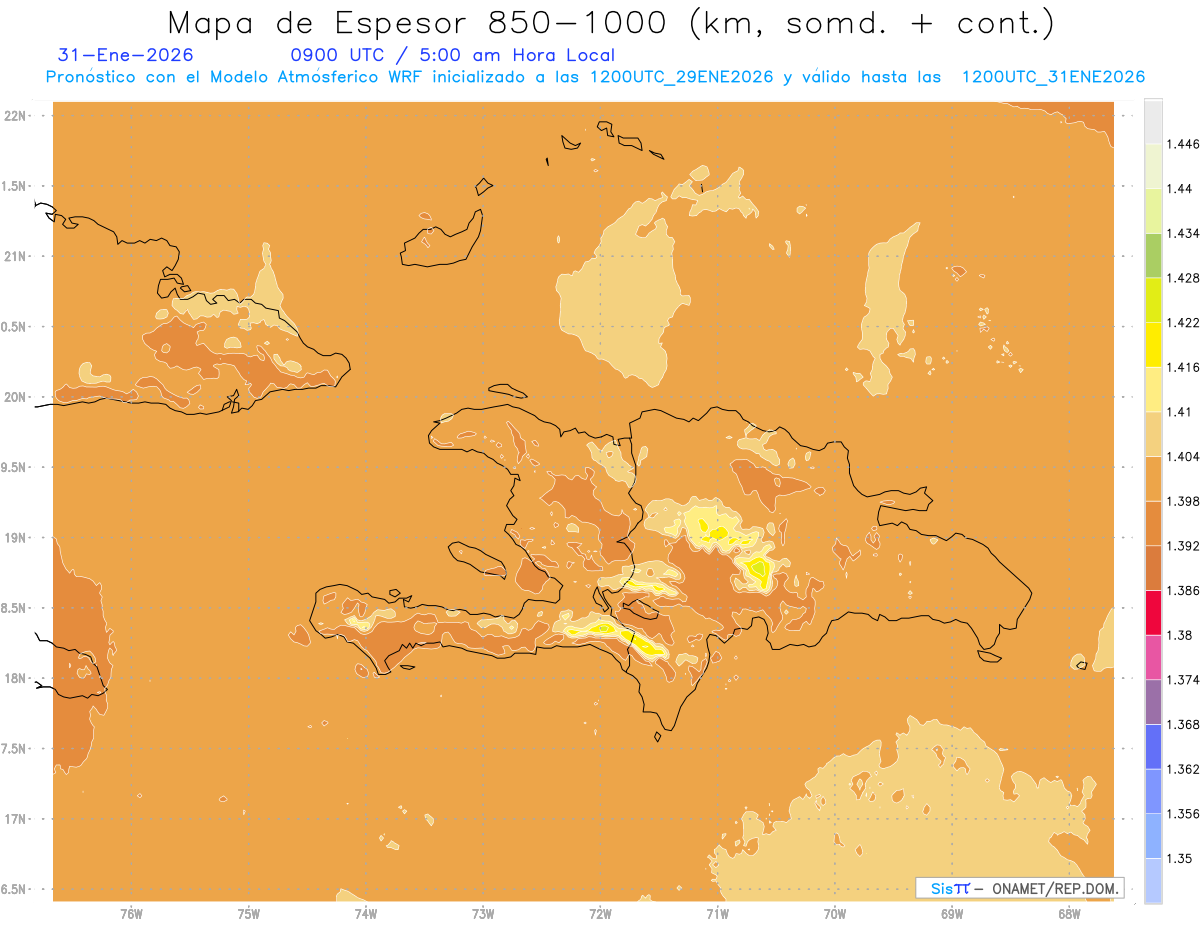Click the grey-white top segment of the legend
This screenshot has height=927, width=1200.
click(x=1153, y=121)
